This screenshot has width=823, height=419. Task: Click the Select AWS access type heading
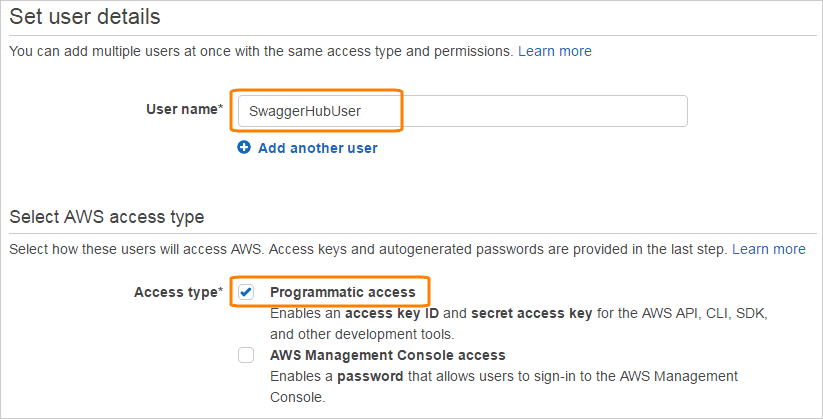point(107,216)
